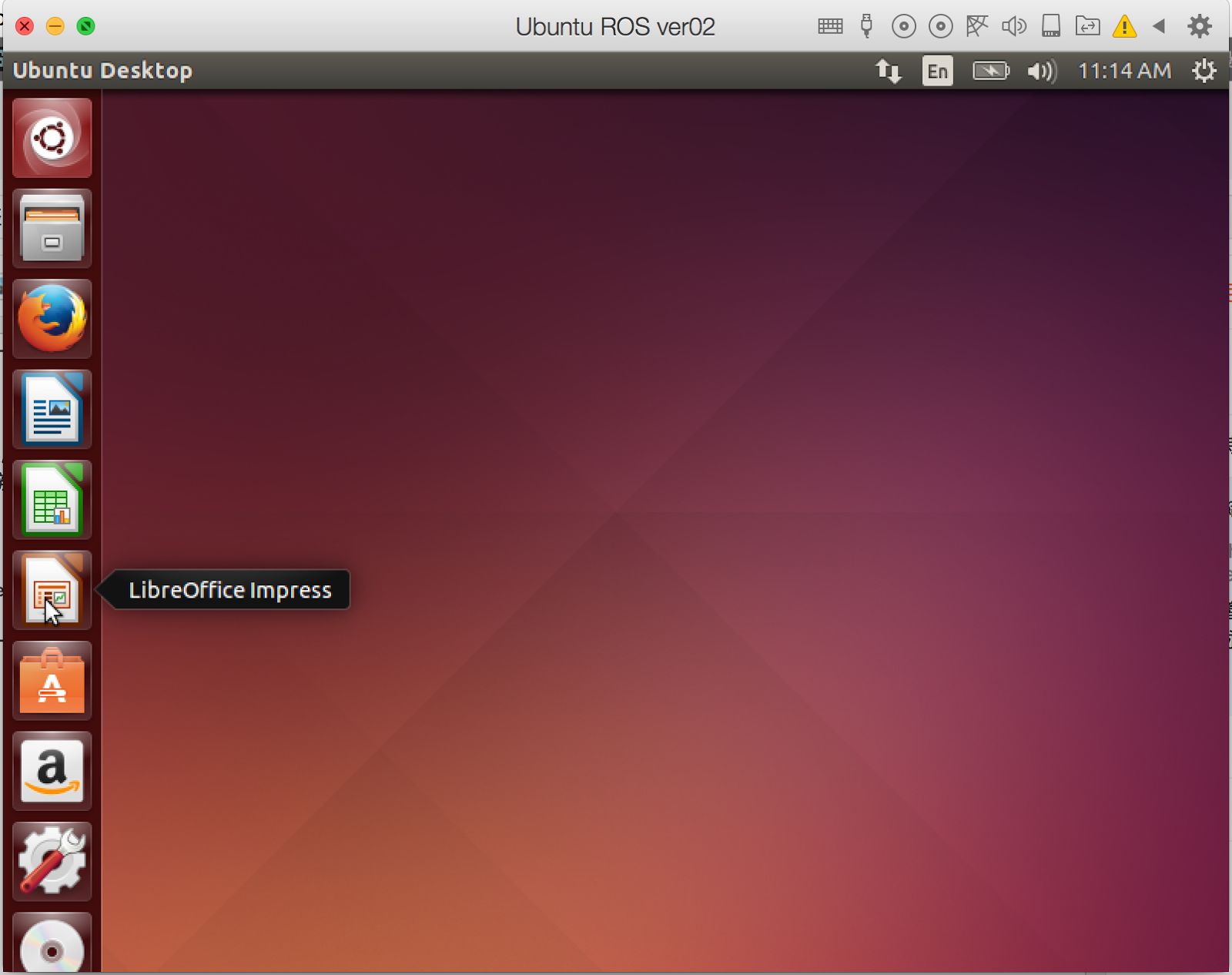Open the battery indicator menu
The height and width of the screenshot is (975, 1232).
point(990,70)
